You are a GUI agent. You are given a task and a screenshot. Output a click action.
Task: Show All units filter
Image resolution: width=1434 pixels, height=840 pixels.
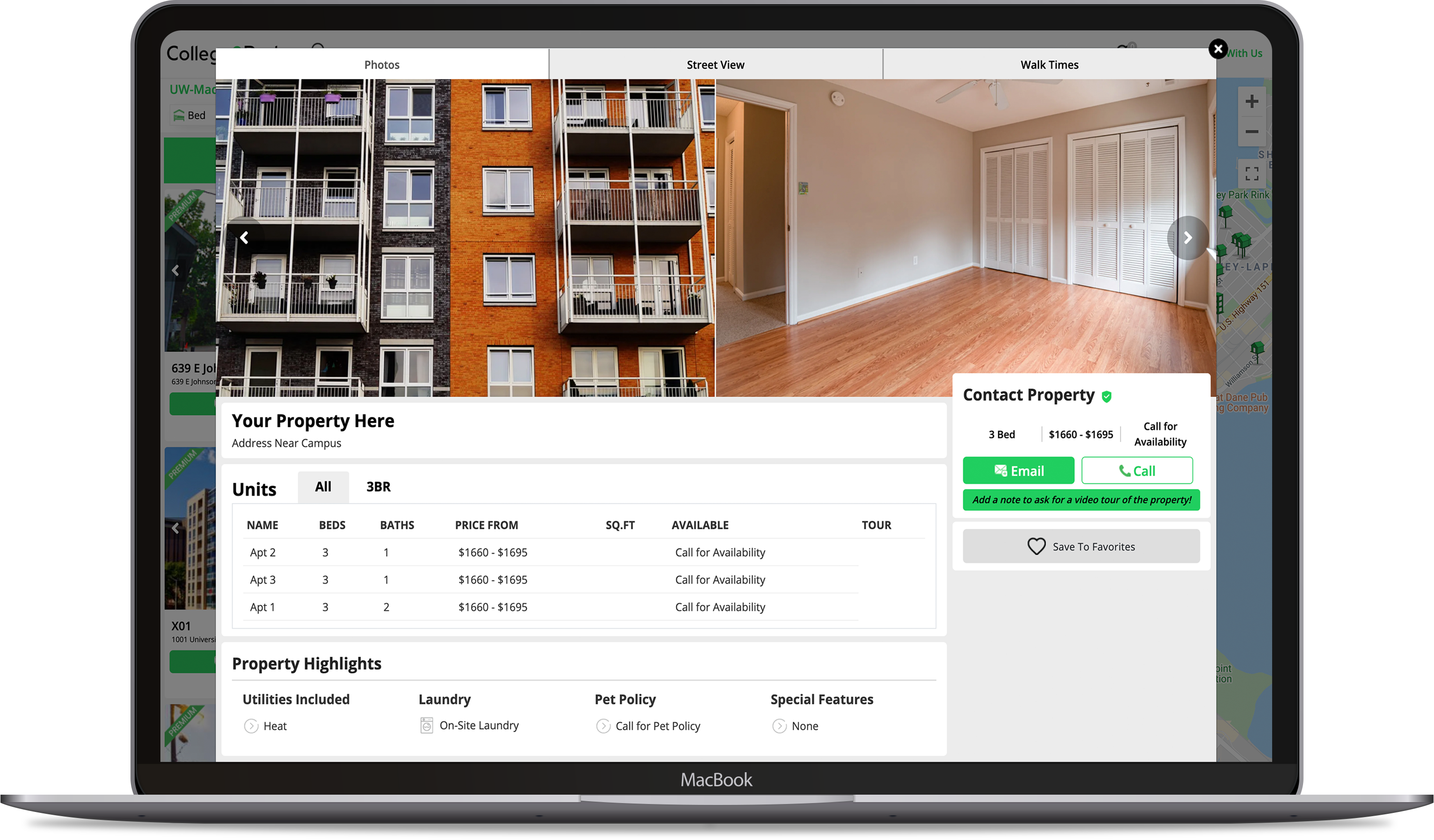(323, 487)
